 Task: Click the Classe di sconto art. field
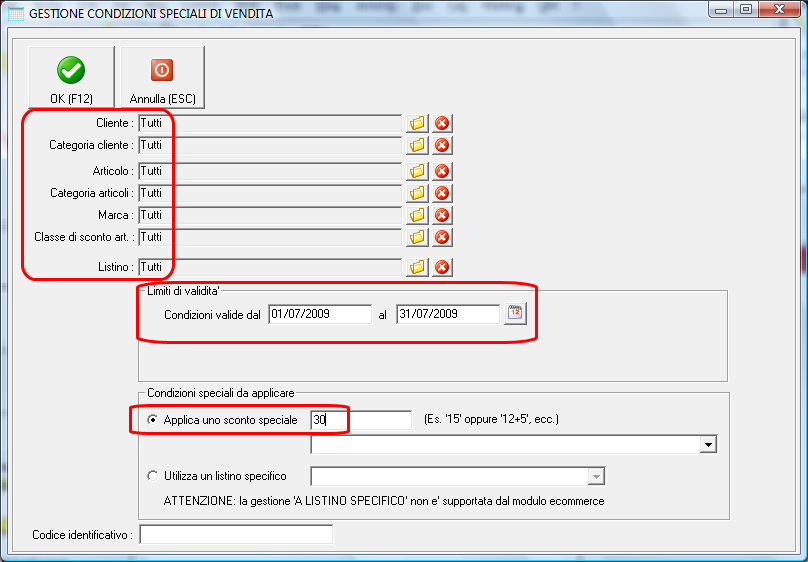[270, 238]
